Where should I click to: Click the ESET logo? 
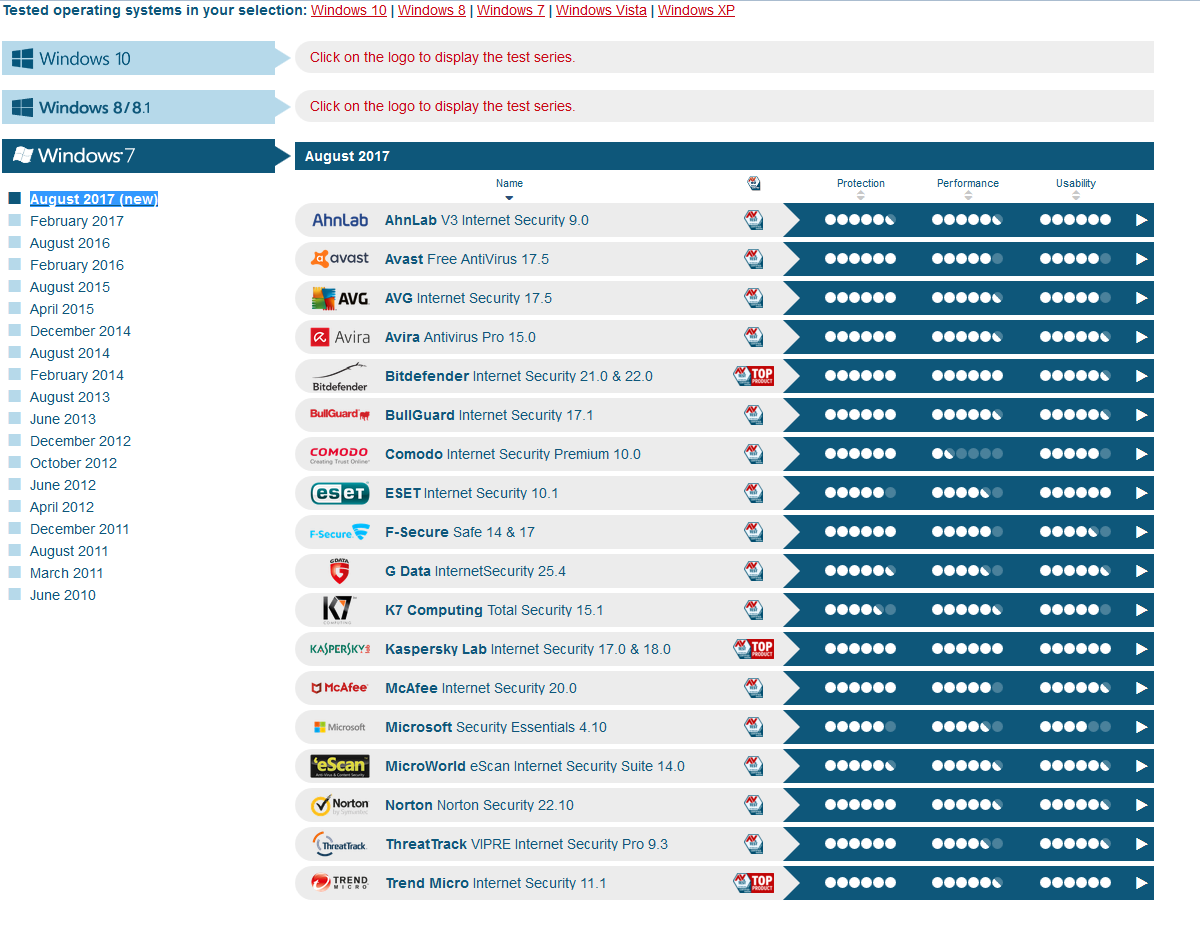coord(340,493)
